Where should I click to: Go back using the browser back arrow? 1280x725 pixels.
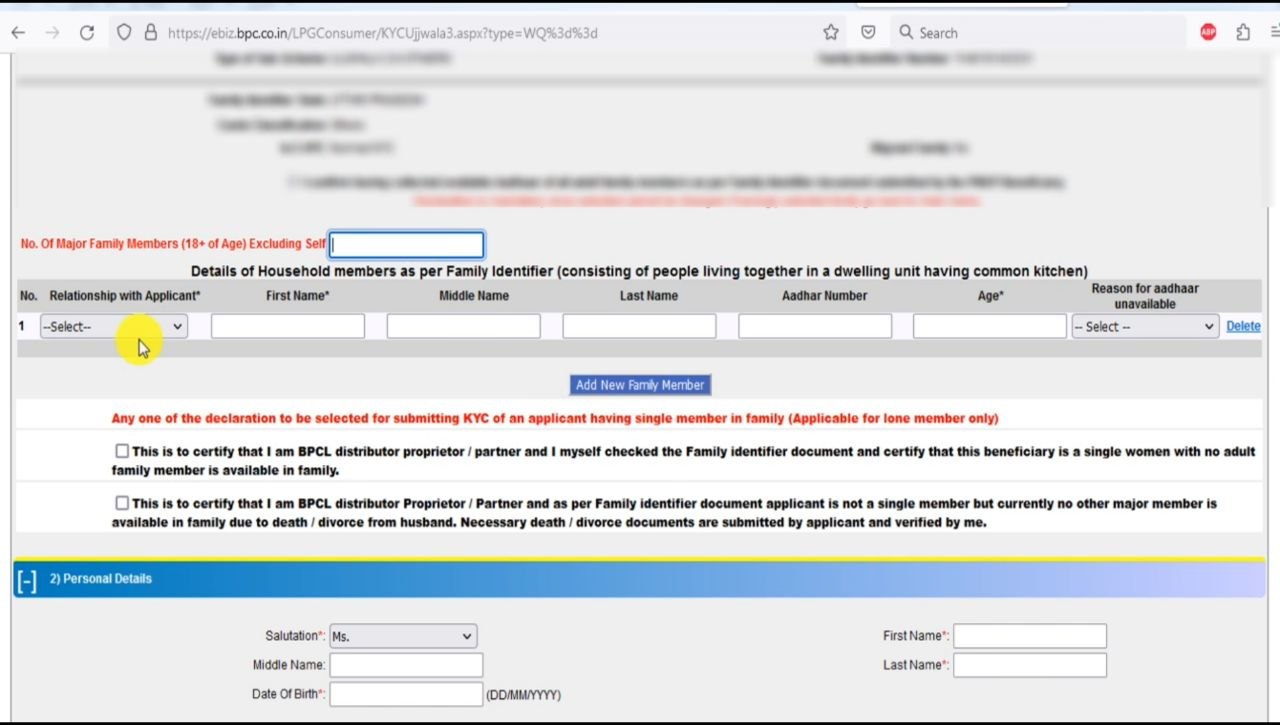click(18, 33)
